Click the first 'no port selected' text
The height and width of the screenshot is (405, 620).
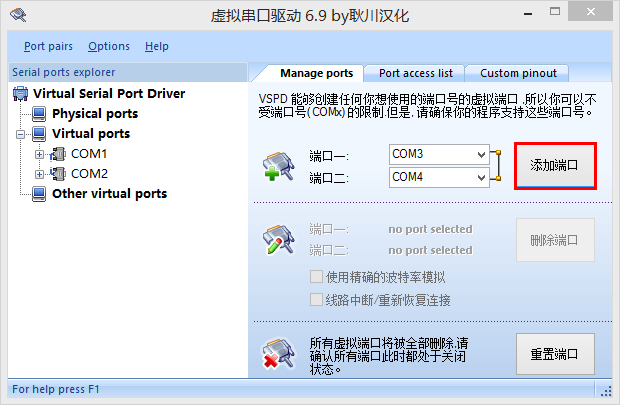[x=430, y=229]
